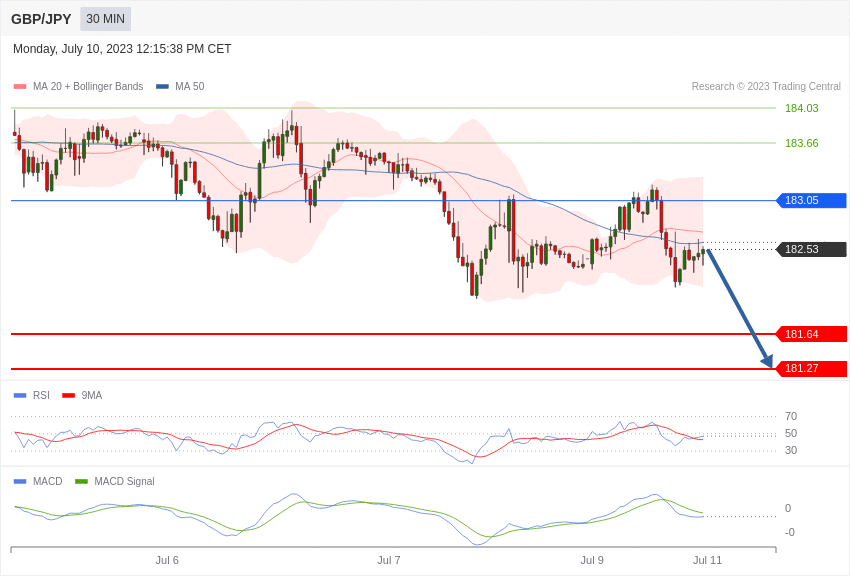Click the red 181.27 support price tag

click(x=812, y=368)
